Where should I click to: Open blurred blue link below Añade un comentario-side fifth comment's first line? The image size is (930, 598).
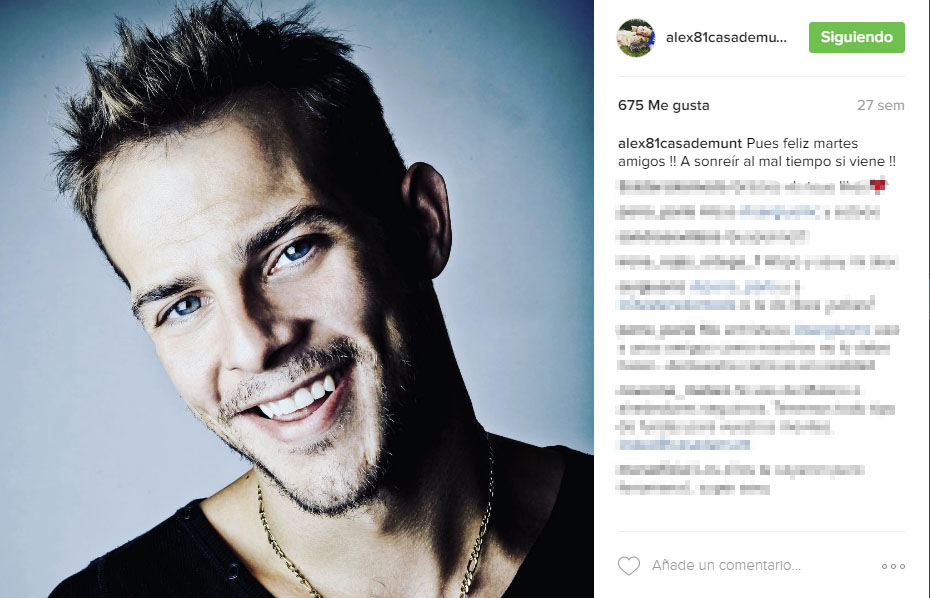[x=676, y=305]
